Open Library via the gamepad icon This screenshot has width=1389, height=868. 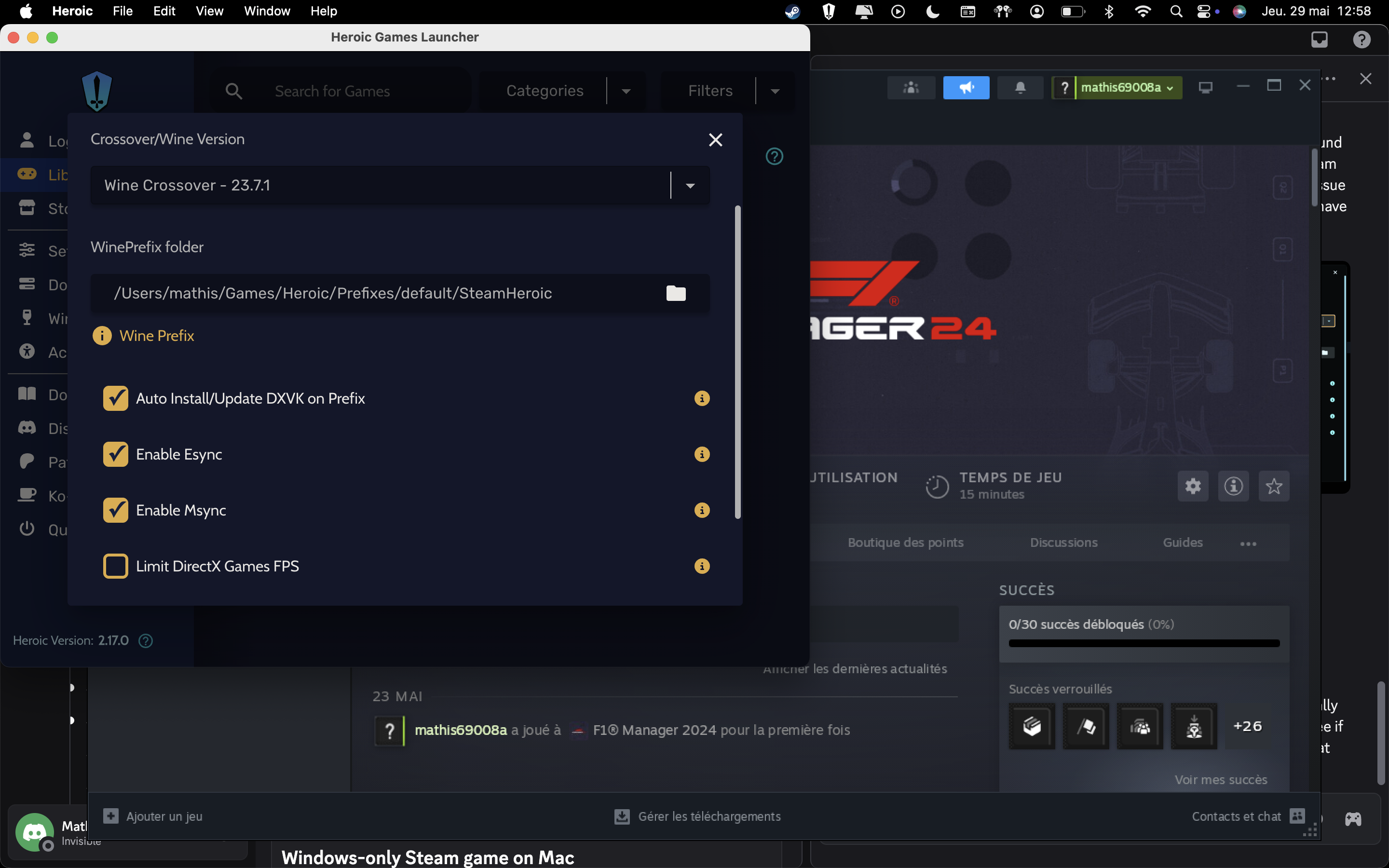click(x=27, y=174)
